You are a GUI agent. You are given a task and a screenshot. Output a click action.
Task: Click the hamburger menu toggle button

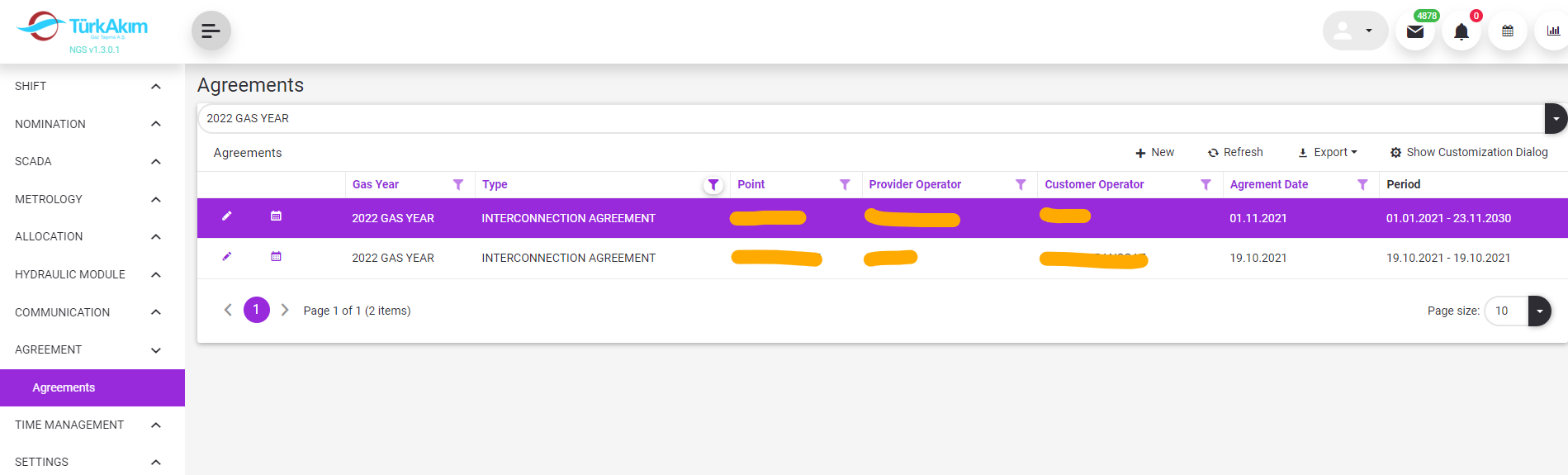click(x=211, y=31)
